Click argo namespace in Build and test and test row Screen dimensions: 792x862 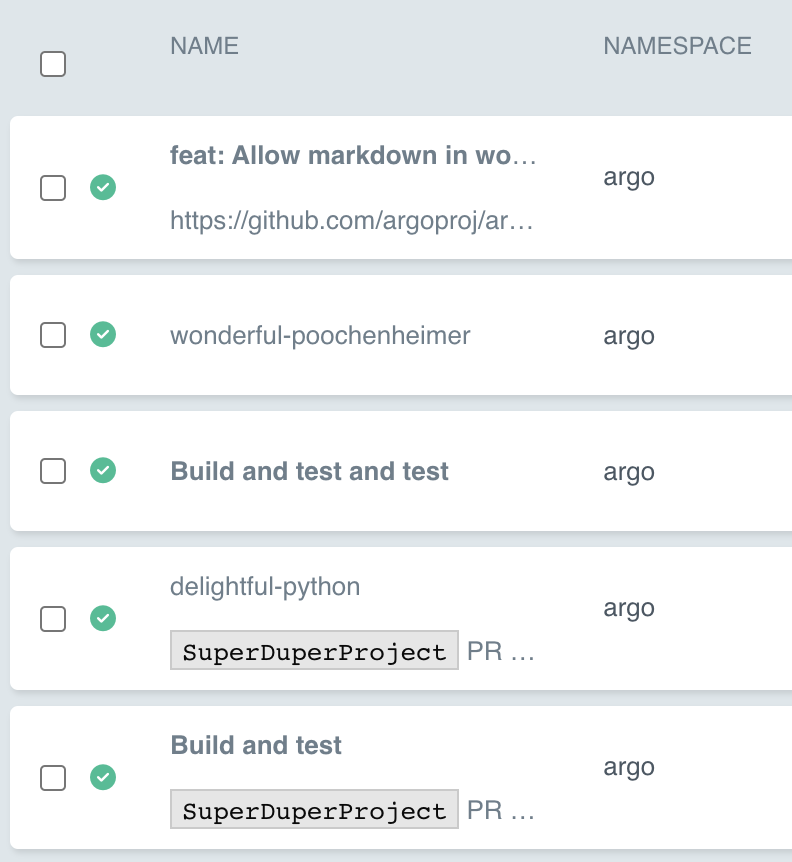tap(629, 472)
